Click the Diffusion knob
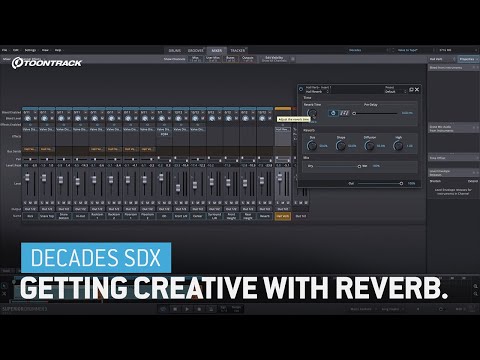Viewport: 480px width, 360px height. [x=369, y=145]
